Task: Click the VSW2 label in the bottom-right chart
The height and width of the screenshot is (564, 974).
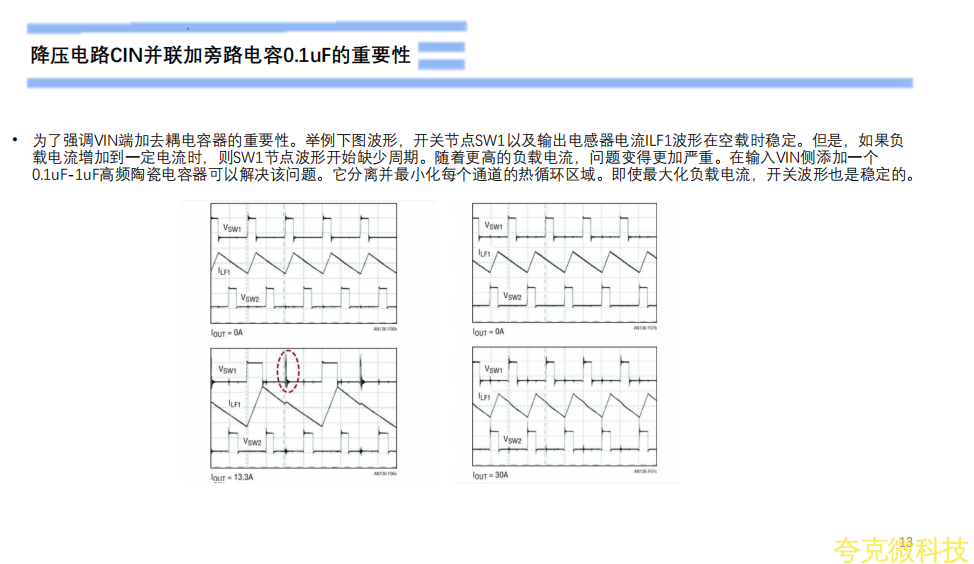Action: pos(513,440)
